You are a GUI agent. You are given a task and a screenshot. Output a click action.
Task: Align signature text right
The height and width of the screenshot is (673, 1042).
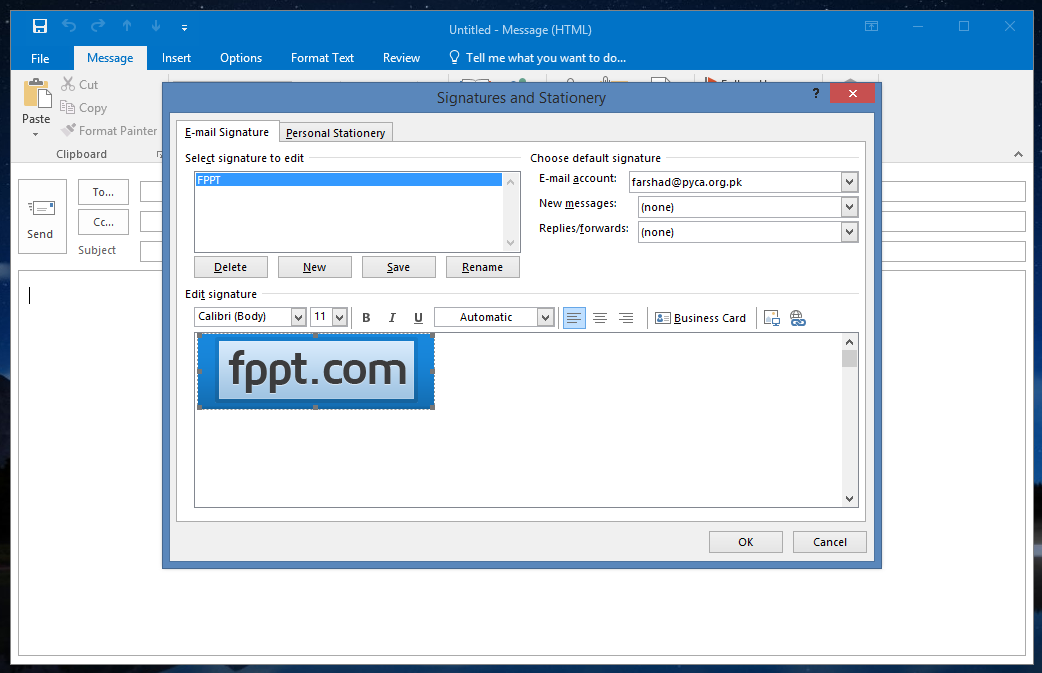(x=626, y=318)
